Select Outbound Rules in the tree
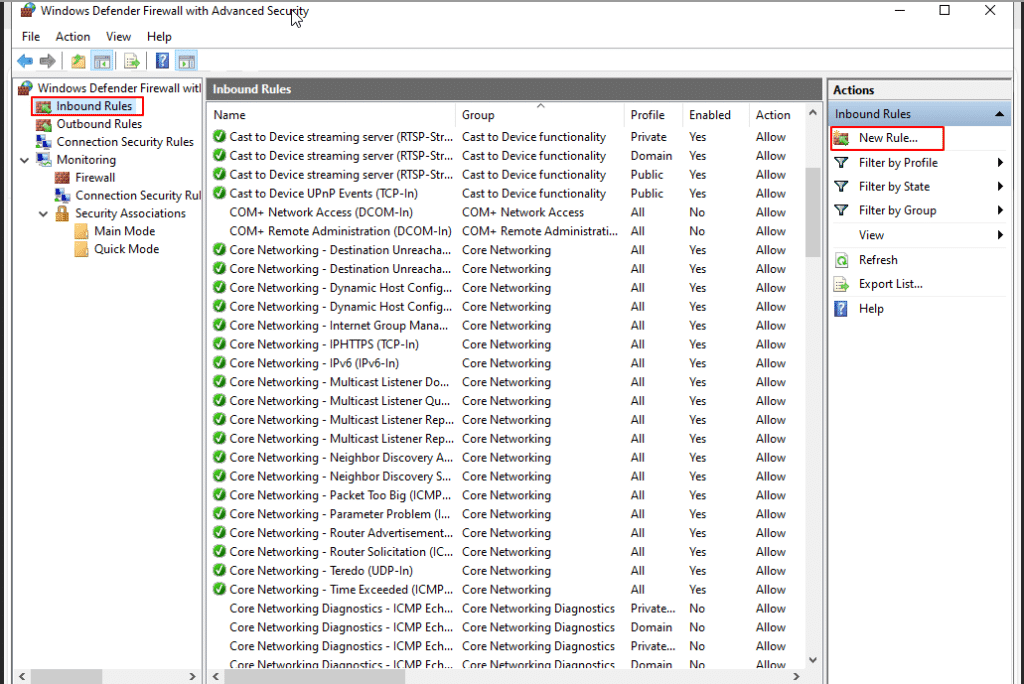The image size is (1024, 684). tap(98, 124)
